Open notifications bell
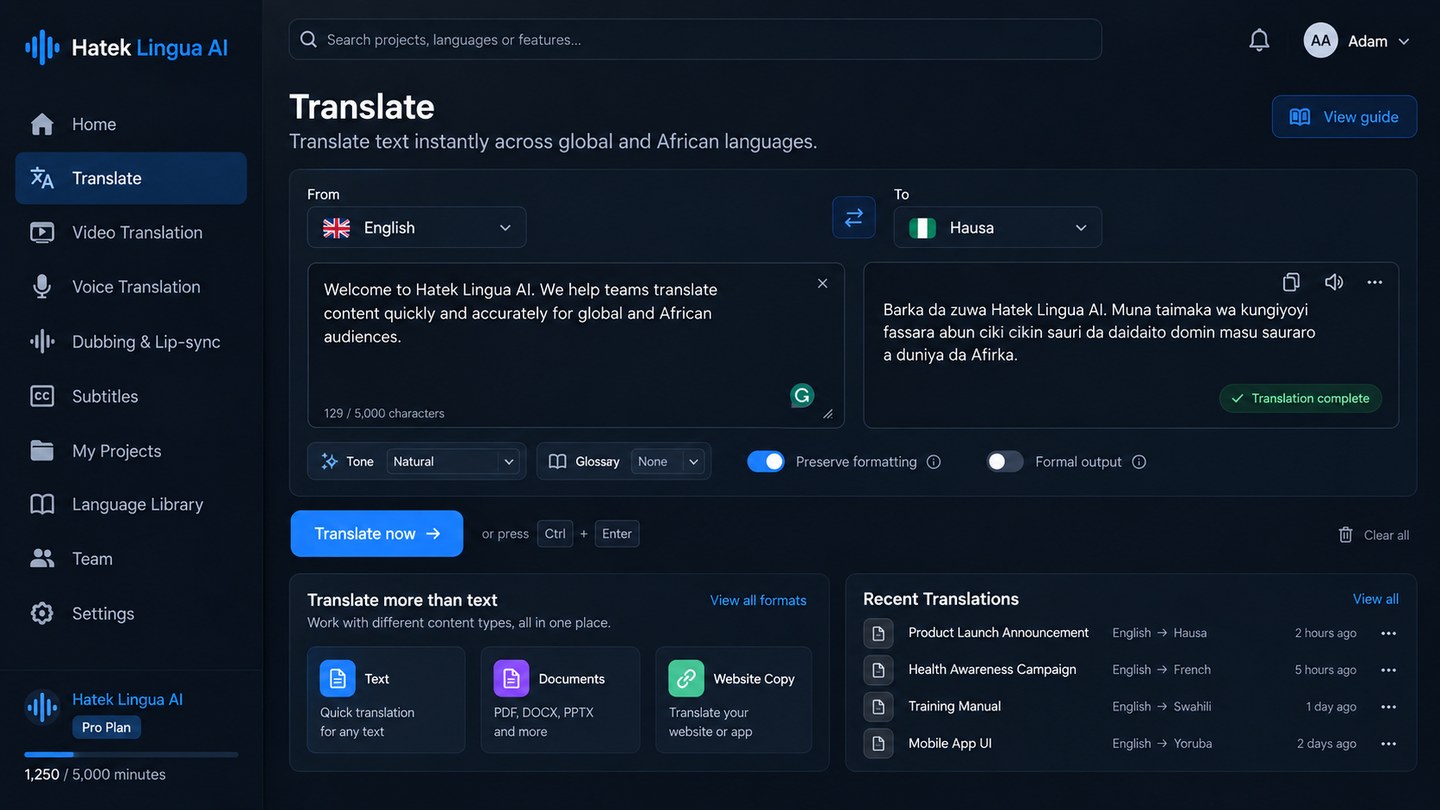The height and width of the screenshot is (810, 1440). pyautogui.click(x=1259, y=41)
